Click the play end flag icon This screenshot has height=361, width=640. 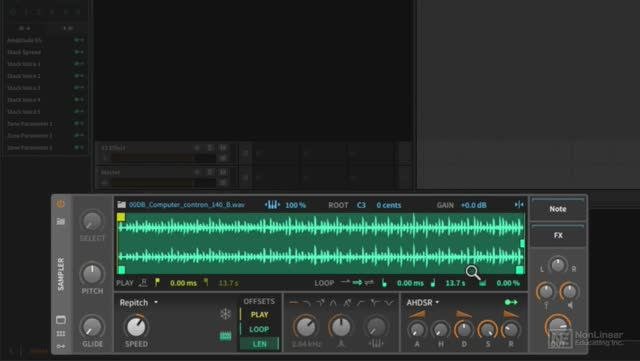pos(206,282)
